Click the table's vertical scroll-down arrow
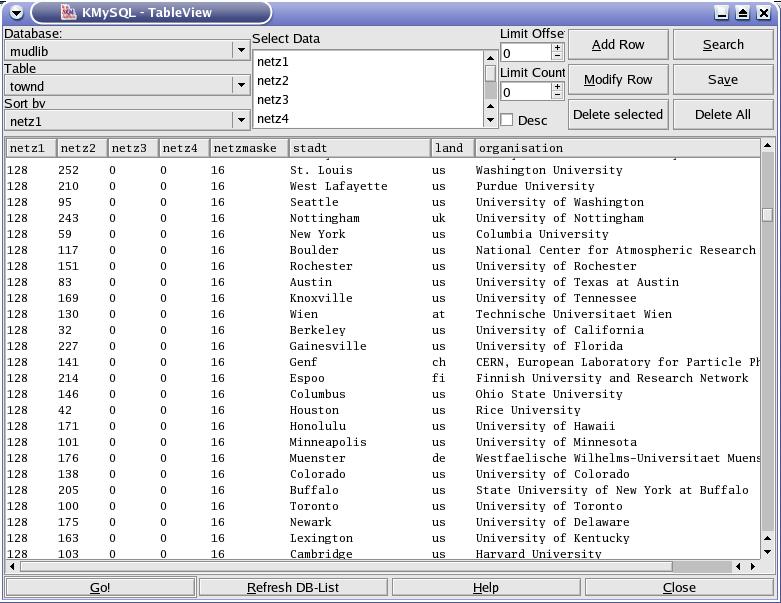781x603 pixels. 768,552
